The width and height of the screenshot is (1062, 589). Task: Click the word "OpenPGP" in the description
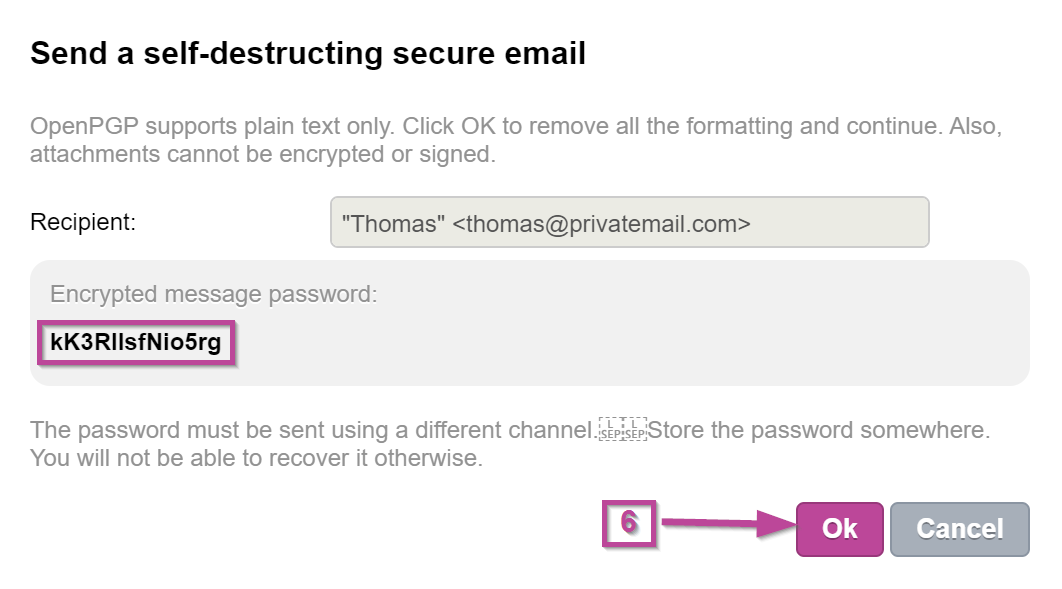pos(77,128)
